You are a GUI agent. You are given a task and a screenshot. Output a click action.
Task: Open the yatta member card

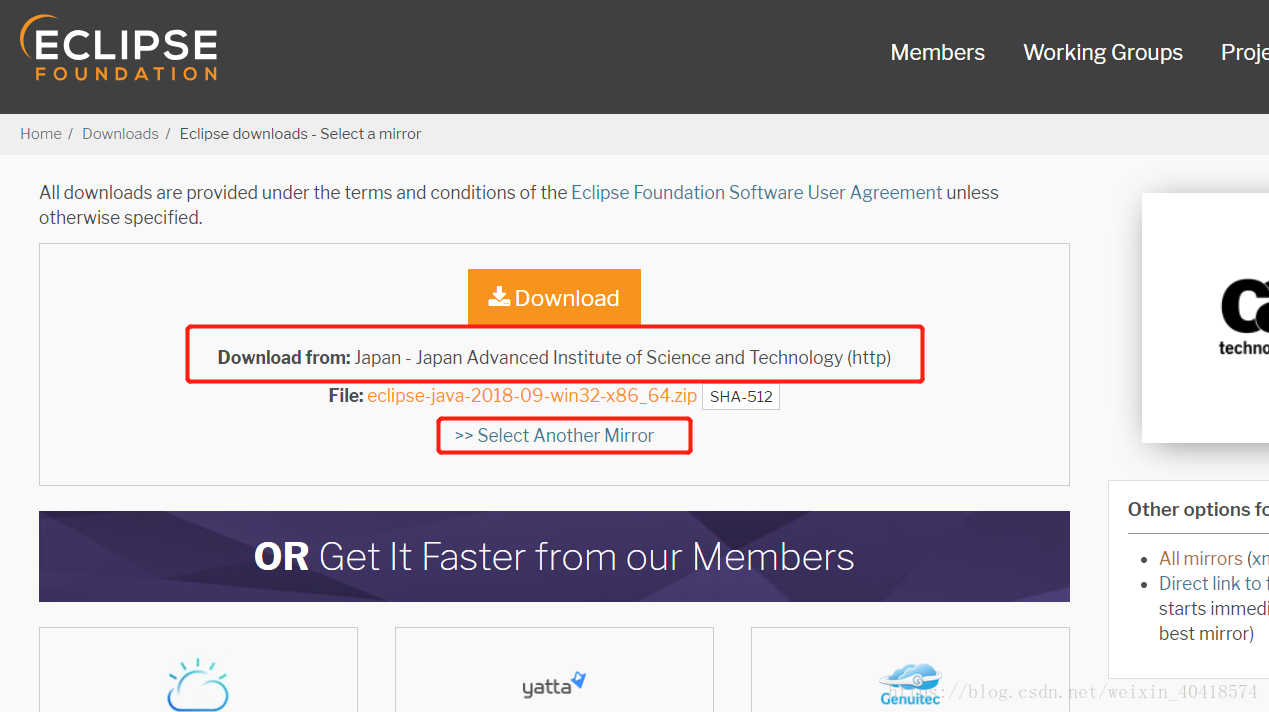554,669
